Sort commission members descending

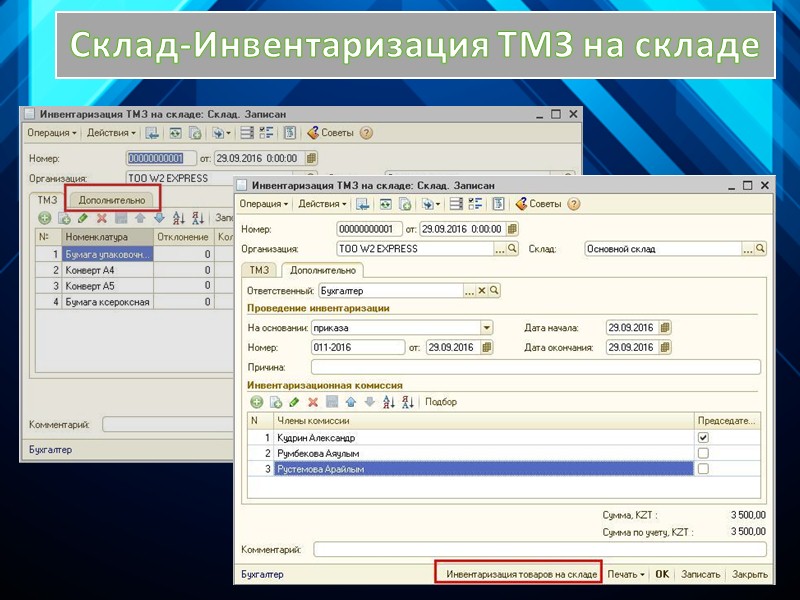408,402
